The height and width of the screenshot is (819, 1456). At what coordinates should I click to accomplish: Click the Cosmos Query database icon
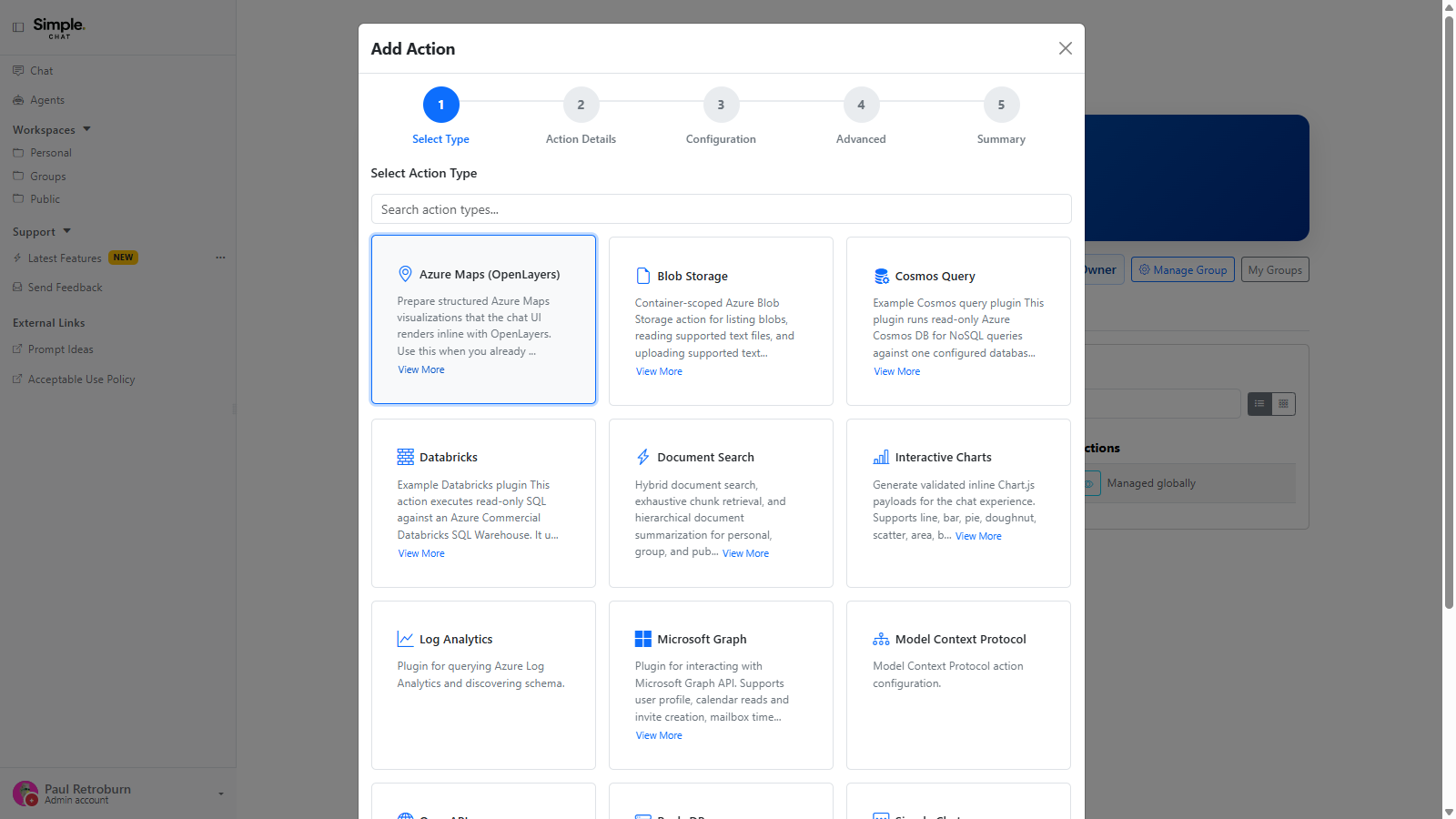pyautogui.click(x=881, y=276)
